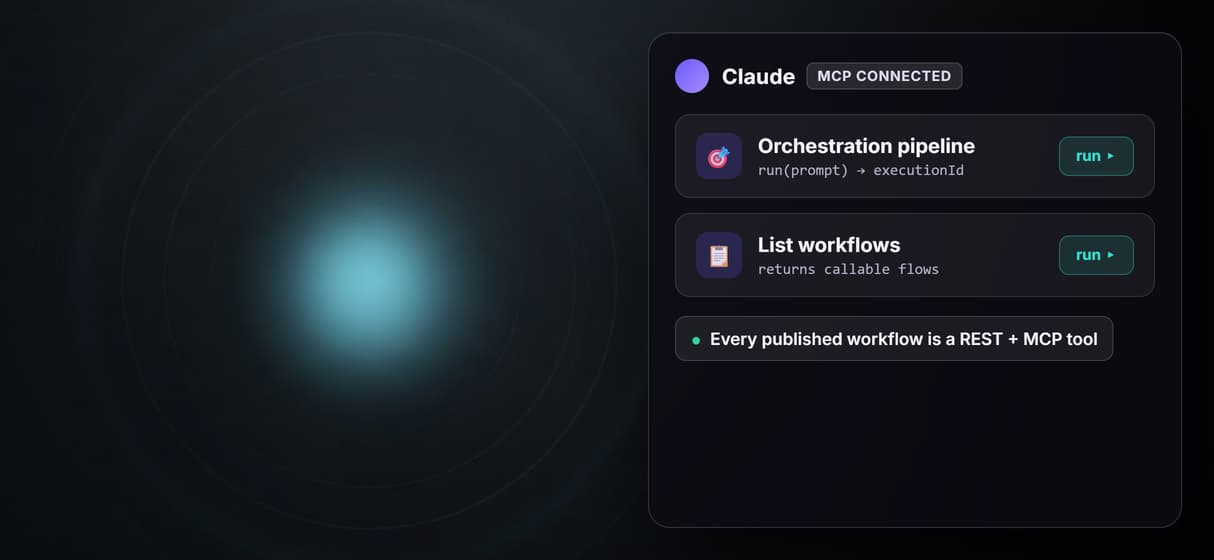
Task: Click the List workflows heading
Action: coord(829,245)
